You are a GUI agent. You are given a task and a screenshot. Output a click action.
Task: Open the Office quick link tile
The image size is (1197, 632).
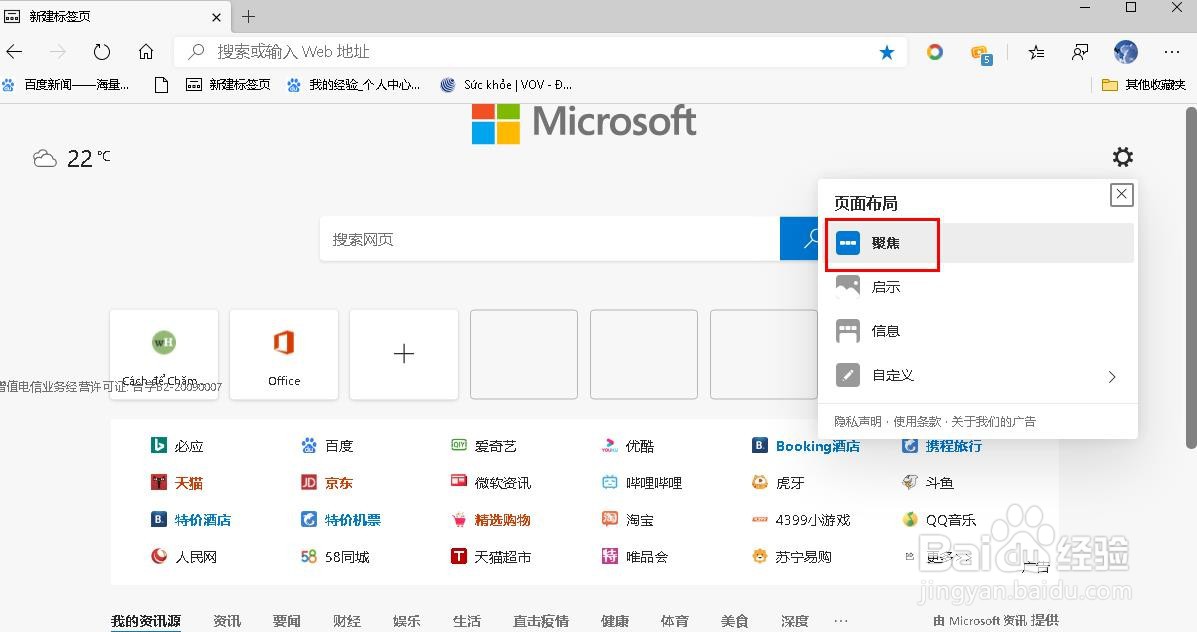click(x=284, y=354)
